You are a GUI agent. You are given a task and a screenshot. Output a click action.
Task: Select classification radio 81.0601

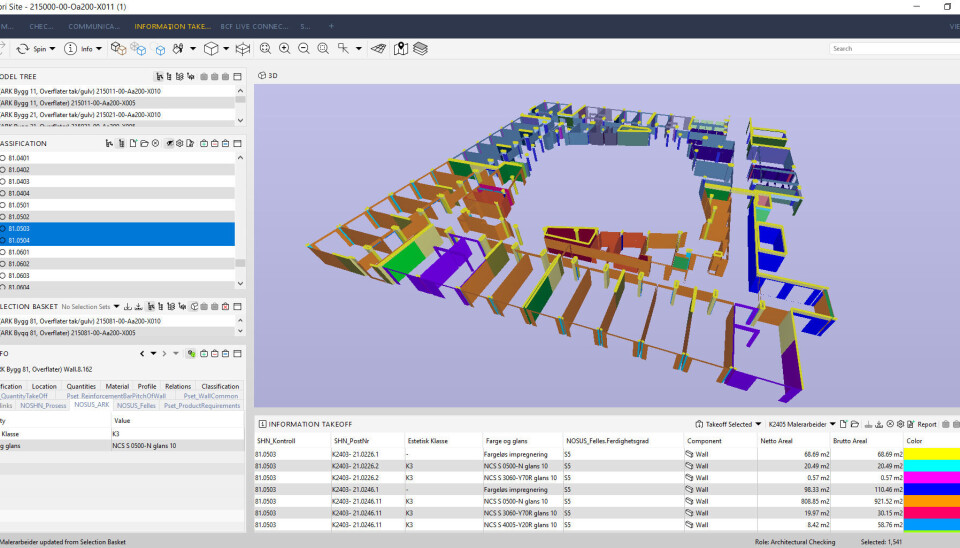tap(2, 252)
